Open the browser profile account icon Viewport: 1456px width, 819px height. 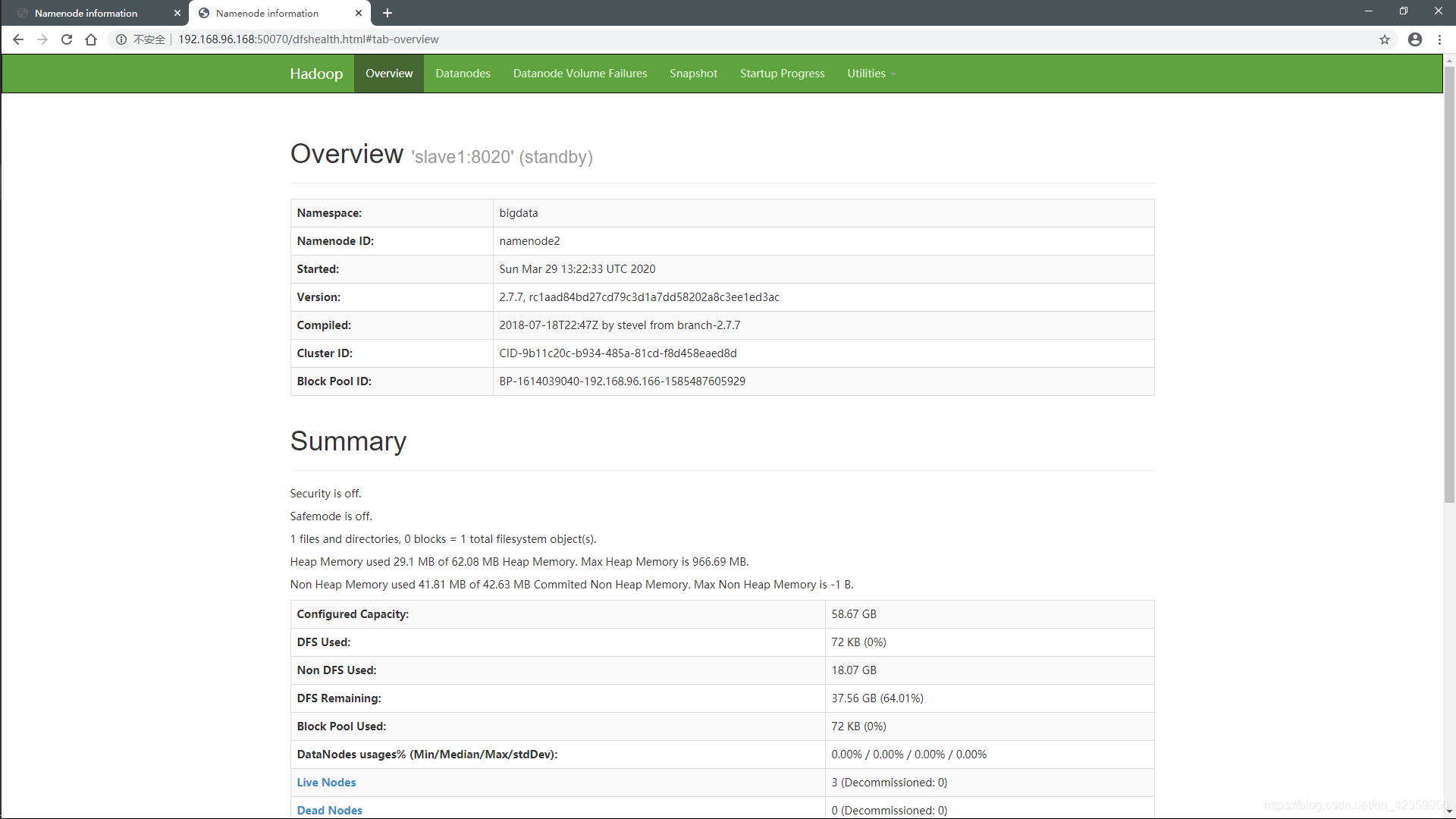point(1415,39)
